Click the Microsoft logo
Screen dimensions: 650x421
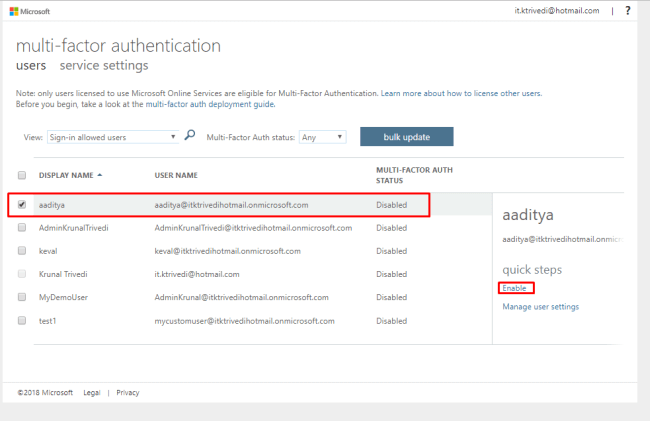tap(30, 11)
